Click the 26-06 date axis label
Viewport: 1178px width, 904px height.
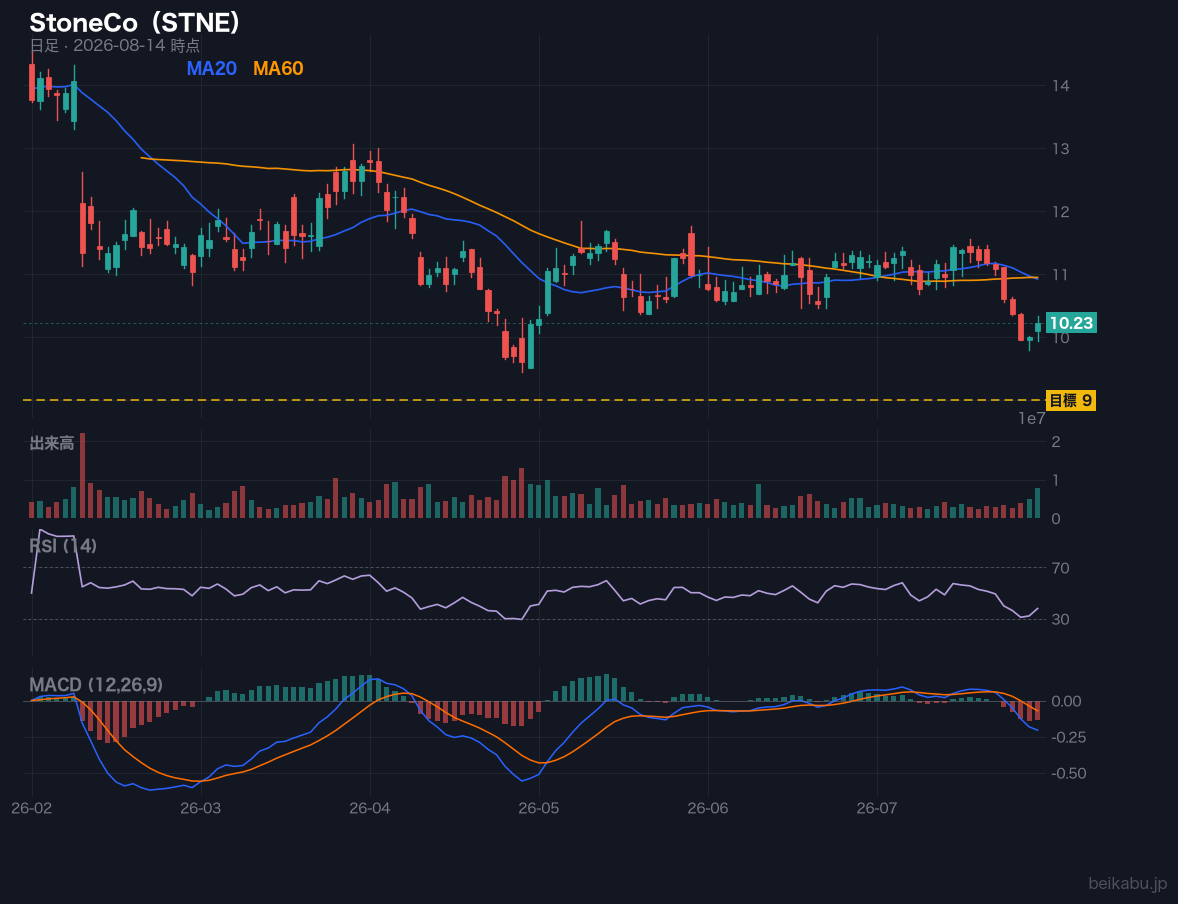point(708,809)
